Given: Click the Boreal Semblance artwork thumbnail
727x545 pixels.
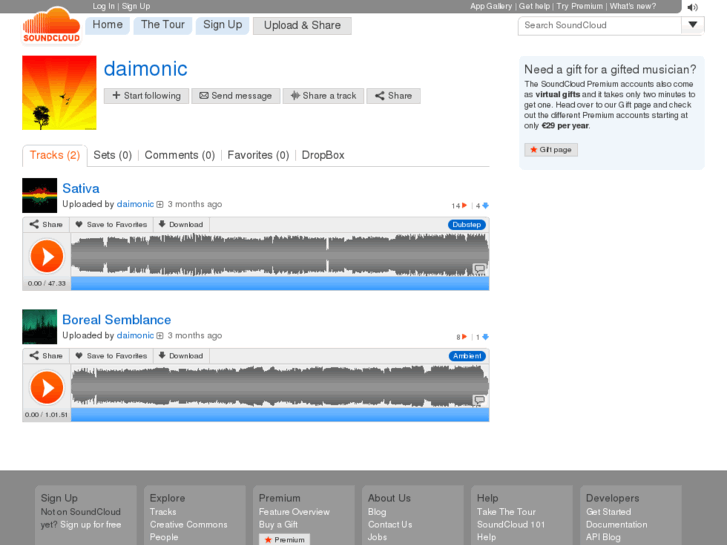Looking at the screenshot, I should click(x=39, y=327).
